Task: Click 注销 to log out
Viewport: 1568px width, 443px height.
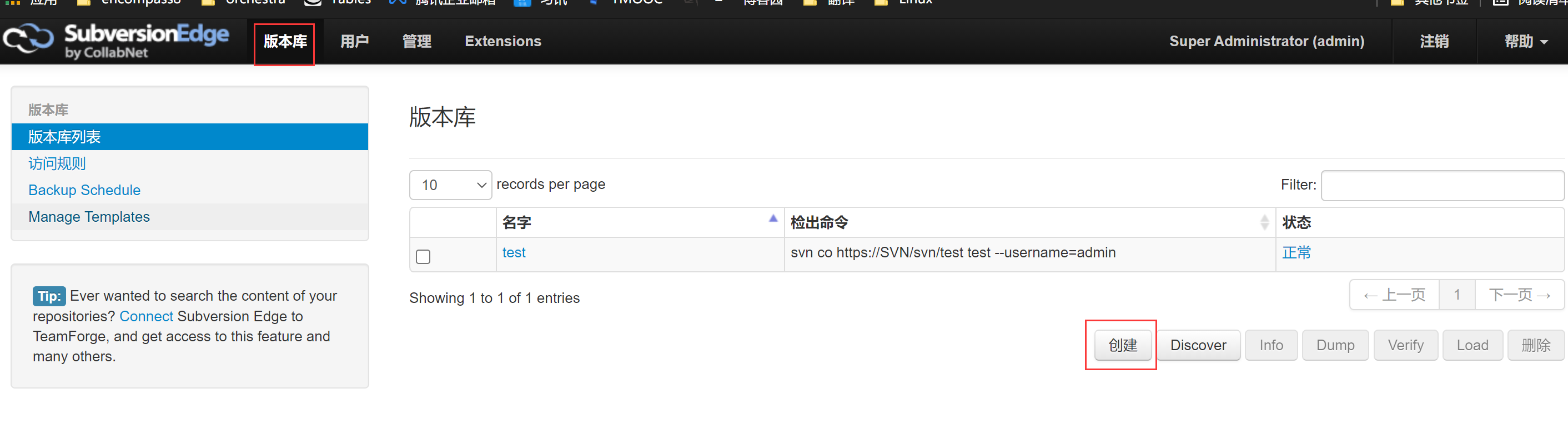Action: [x=1434, y=42]
